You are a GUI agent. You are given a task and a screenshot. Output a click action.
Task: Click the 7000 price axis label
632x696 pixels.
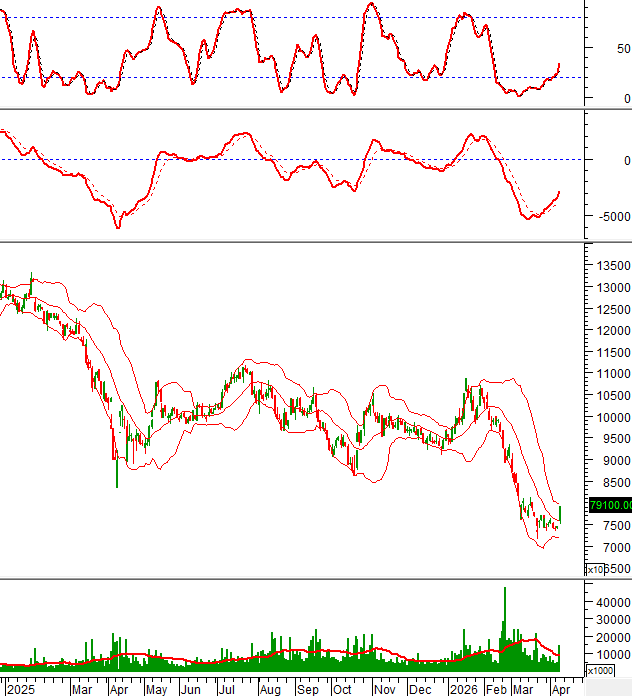[611, 548]
